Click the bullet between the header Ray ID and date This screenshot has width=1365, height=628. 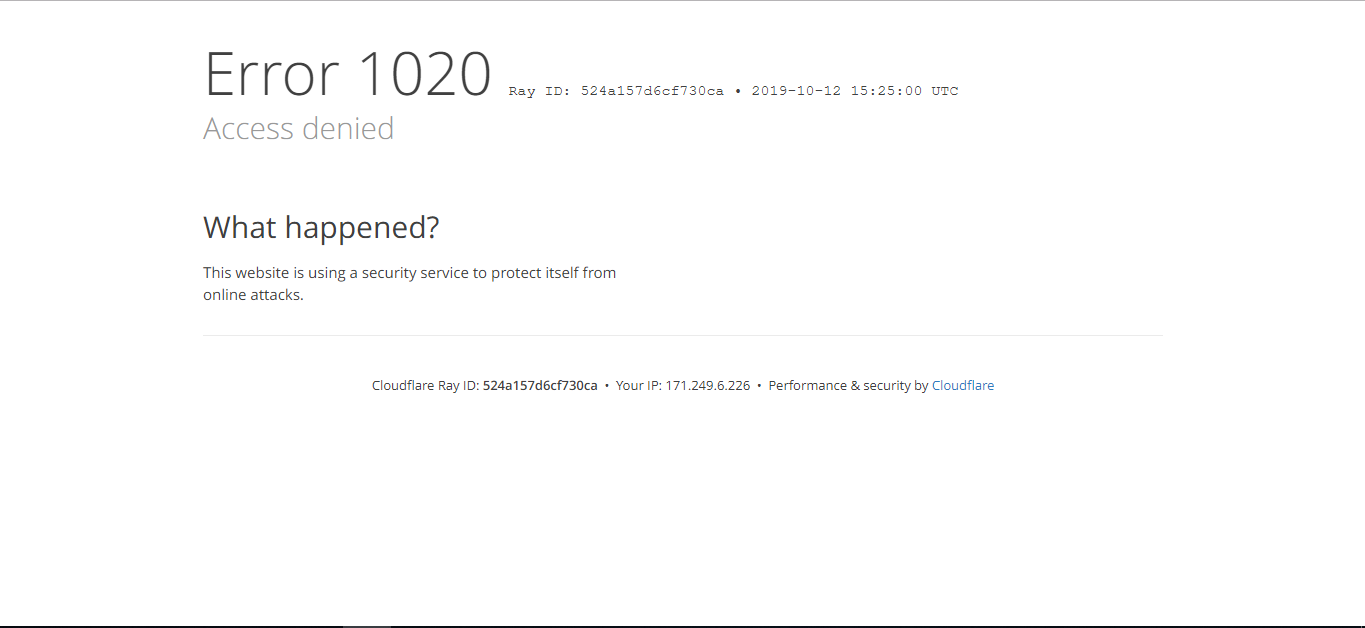(738, 92)
